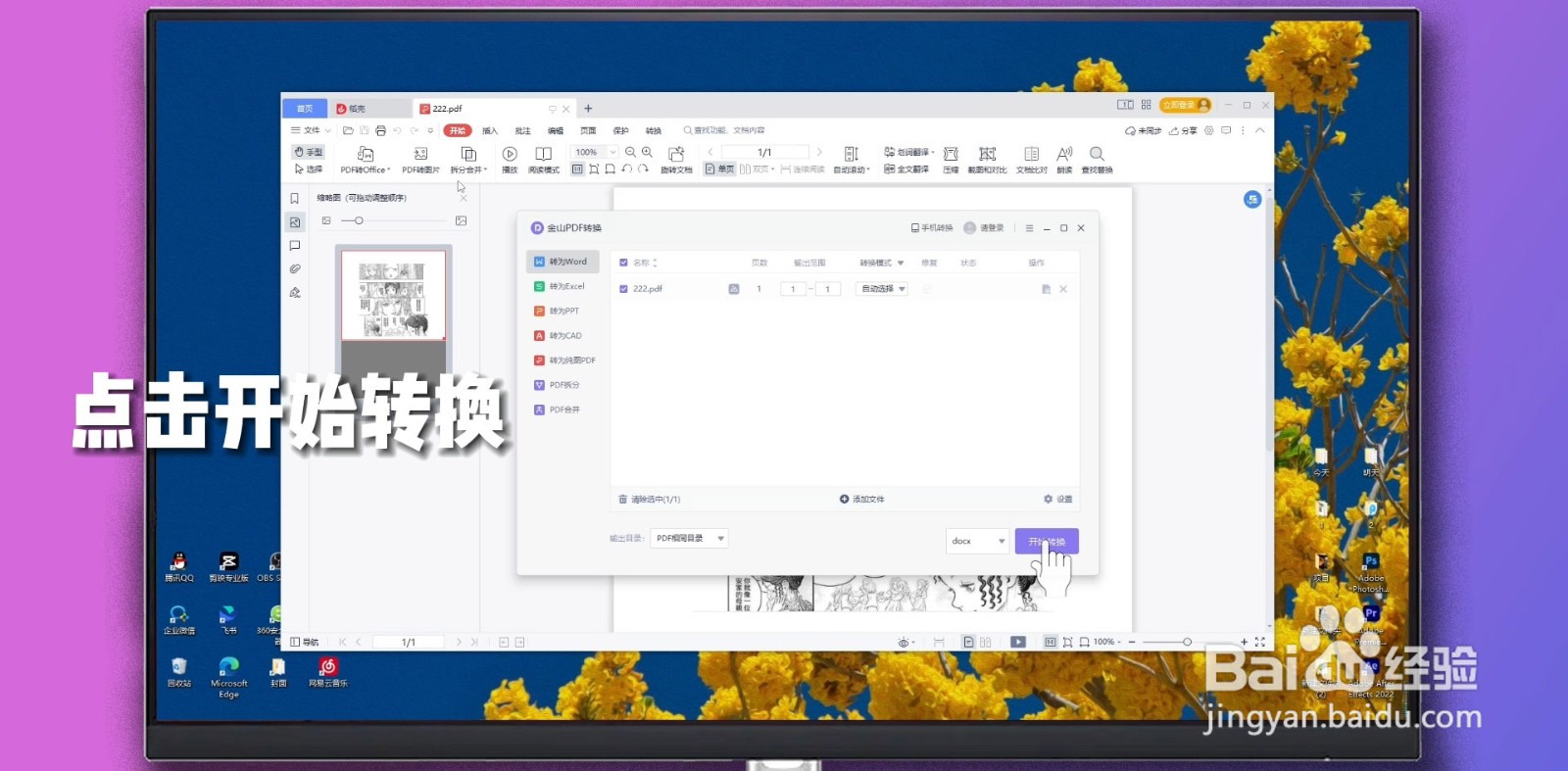
Task: Click the zoom out magnifier icon
Action: [630, 152]
